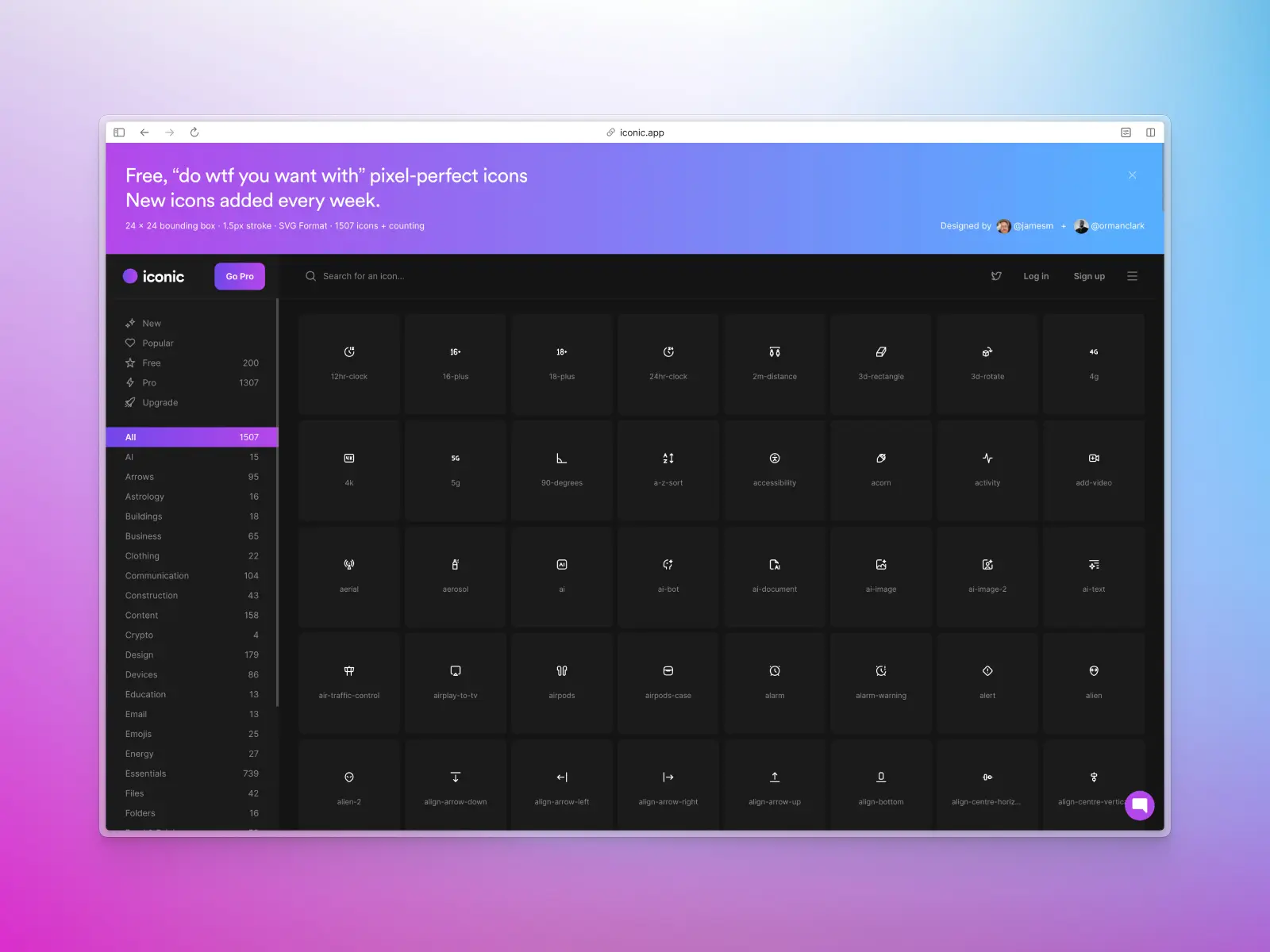Pick the aerial icon card
The image size is (1270, 952).
349,577
